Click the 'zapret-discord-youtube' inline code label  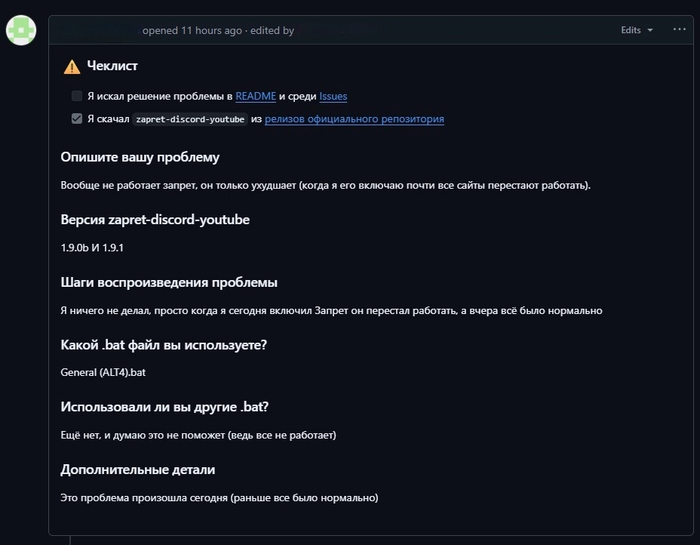point(190,119)
